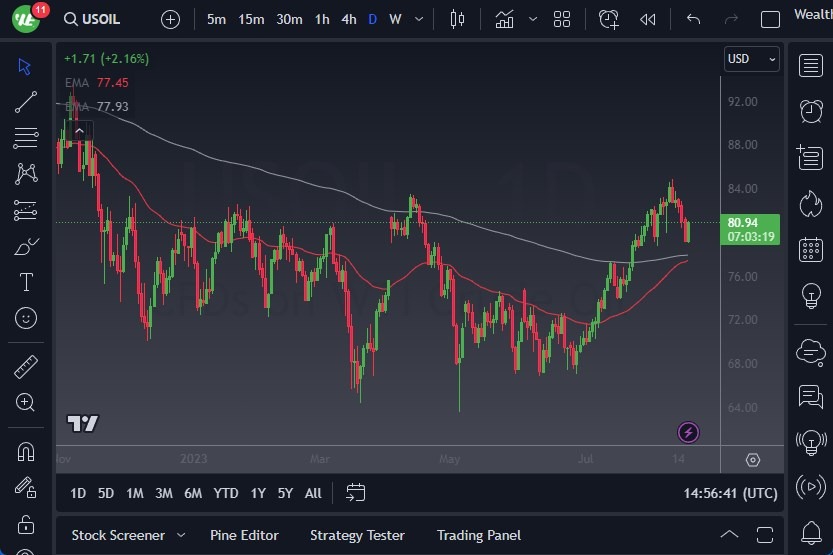Viewport: 833px width, 555px height.
Task: Expand the timeframe intervals dropdown chevron
Action: tap(419, 19)
